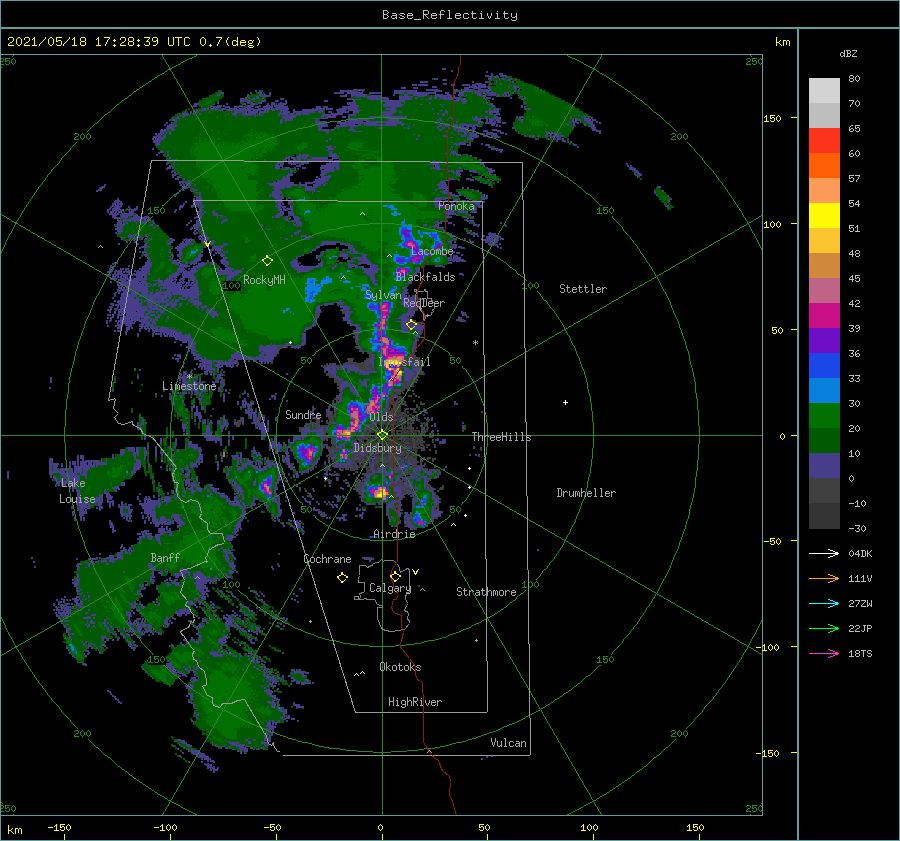Click the Banff label on map
900x841 pixels.
[165, 557]
